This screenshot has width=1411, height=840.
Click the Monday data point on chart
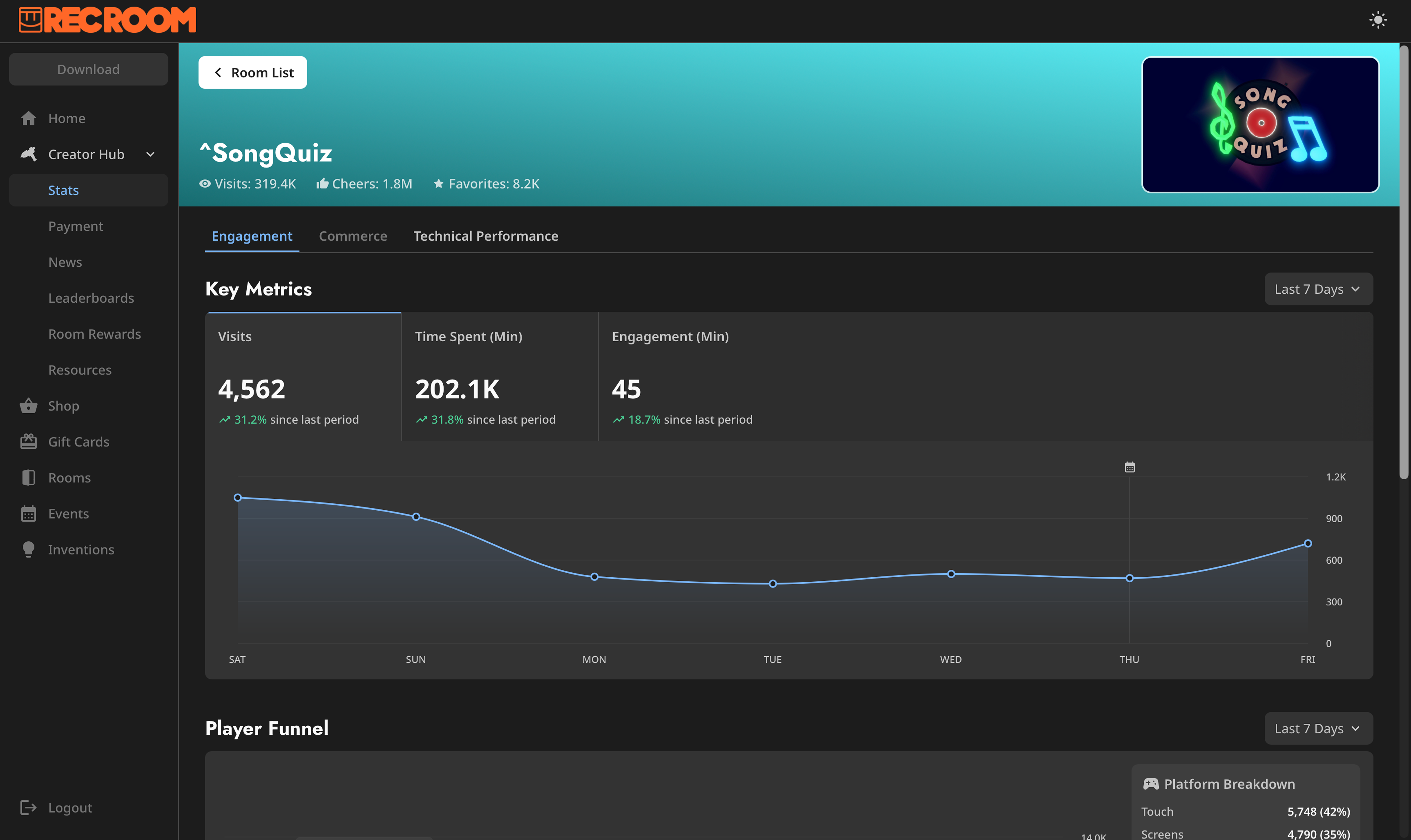[x=595, y=577]
